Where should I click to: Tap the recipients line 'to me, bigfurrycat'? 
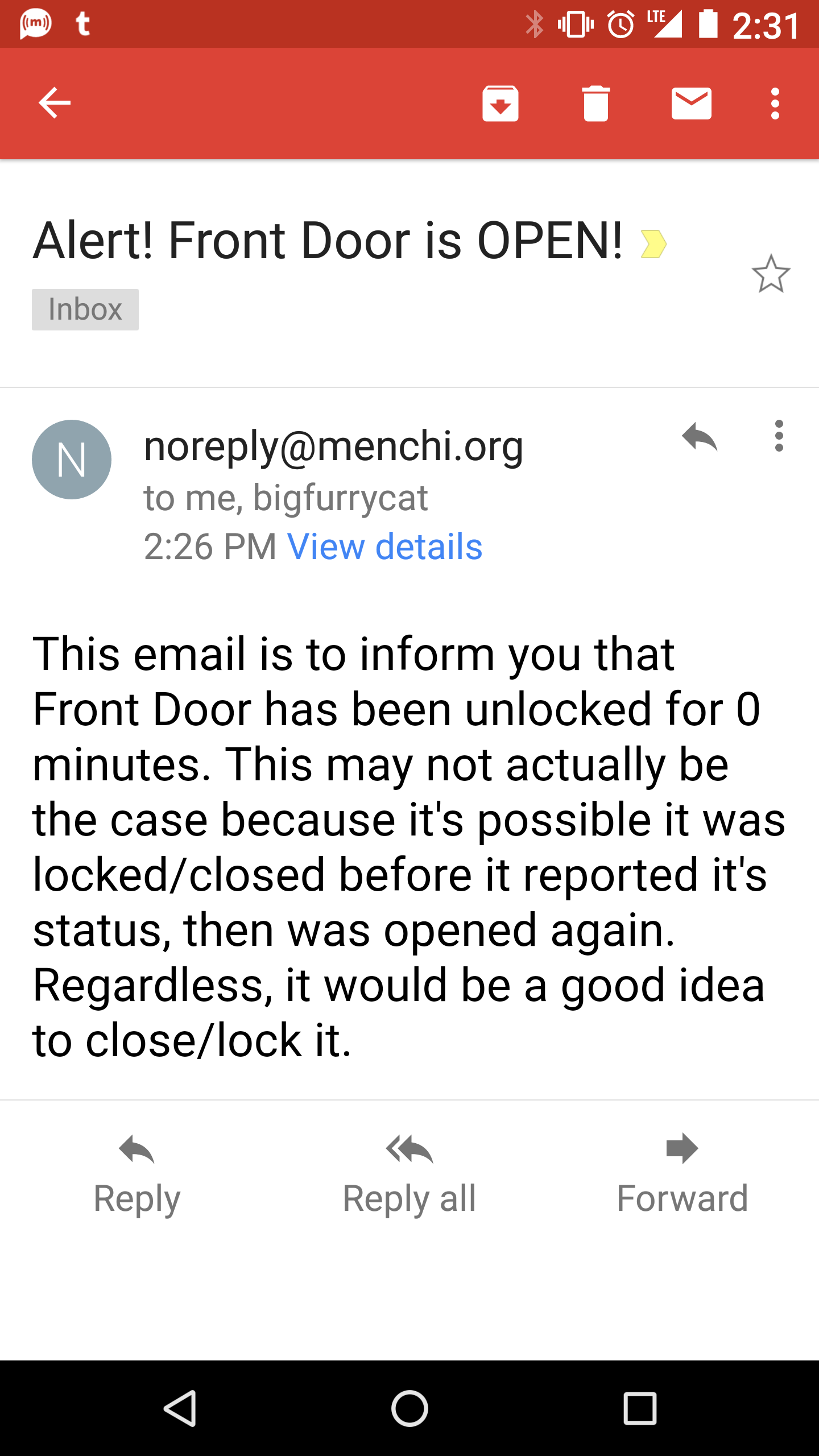[286, 498]
